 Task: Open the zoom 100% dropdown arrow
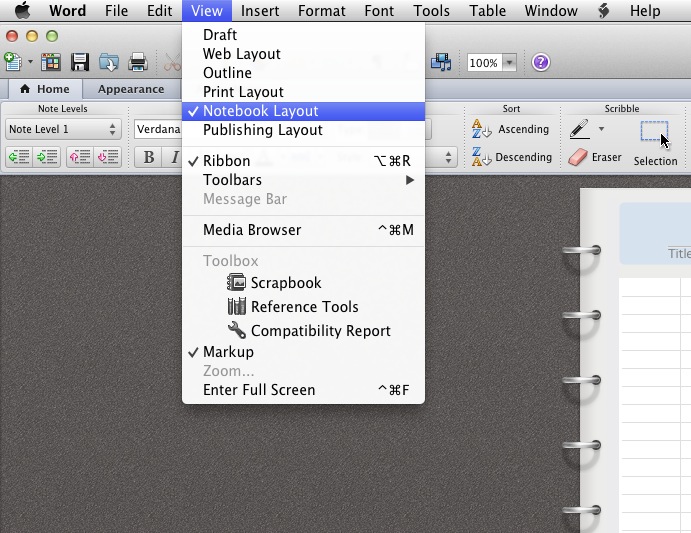(509, 63)
